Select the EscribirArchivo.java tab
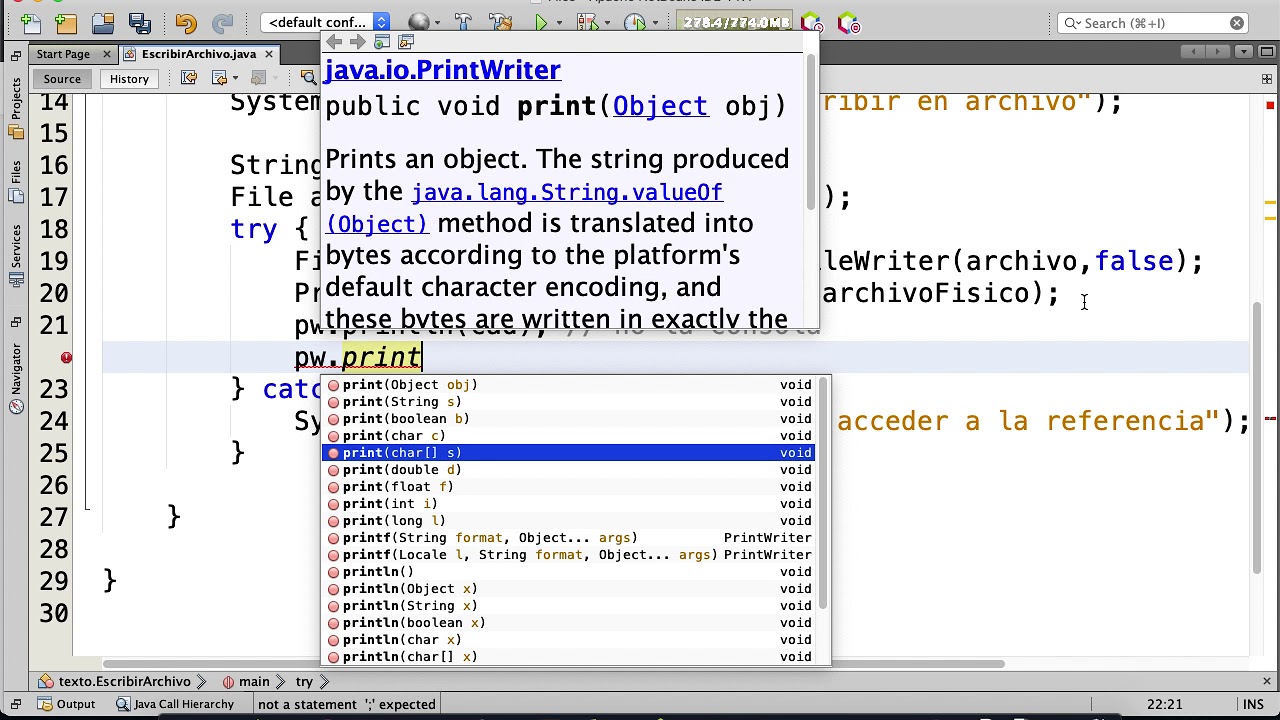Image resolution: width=1280 pixels, height=720 pixels. point(199,54)
